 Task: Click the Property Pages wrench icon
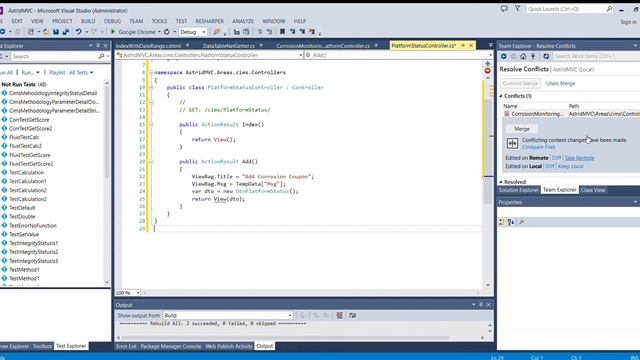pos(522,222)
